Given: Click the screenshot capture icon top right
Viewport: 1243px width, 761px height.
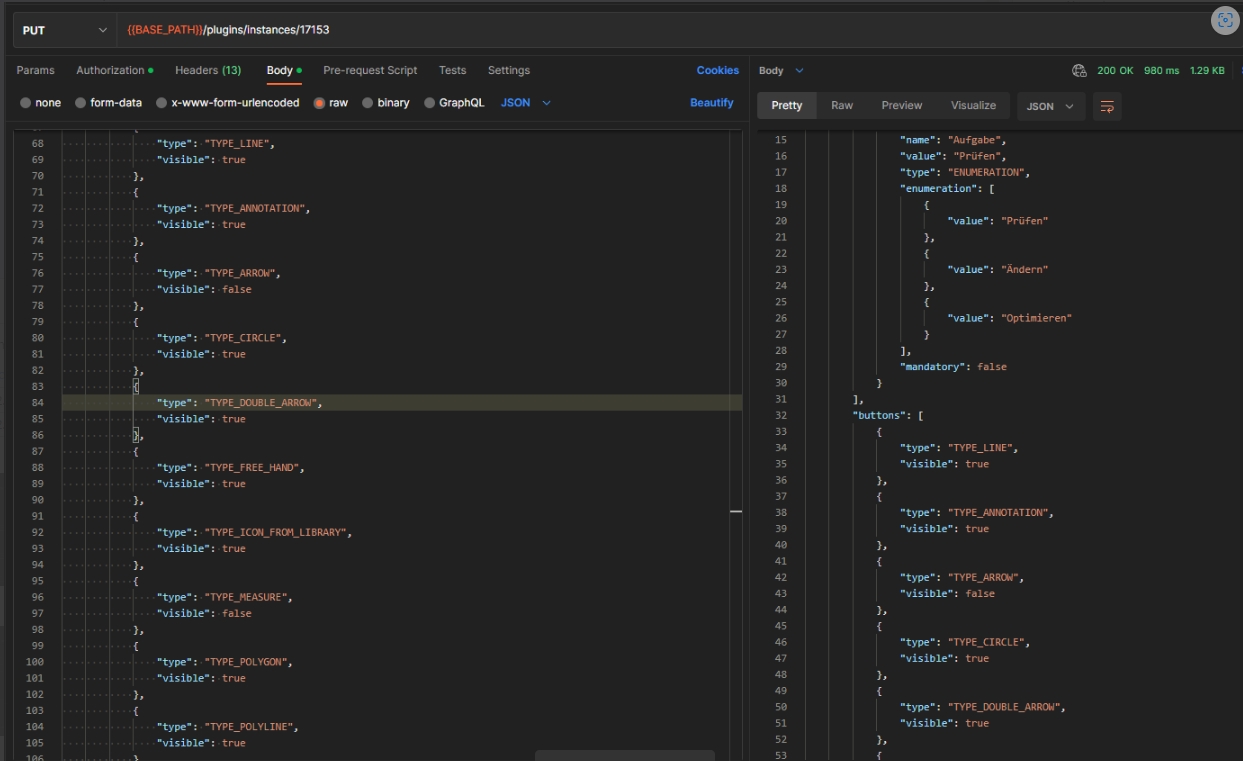Looking at the screenshot, I should 1225,21.
